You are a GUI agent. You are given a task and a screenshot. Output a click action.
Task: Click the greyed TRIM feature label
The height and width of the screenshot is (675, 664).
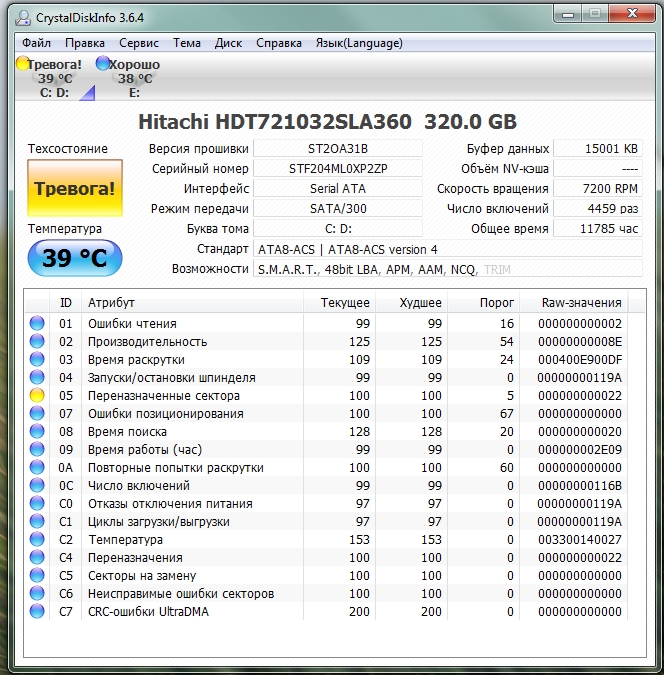point(497,269)
